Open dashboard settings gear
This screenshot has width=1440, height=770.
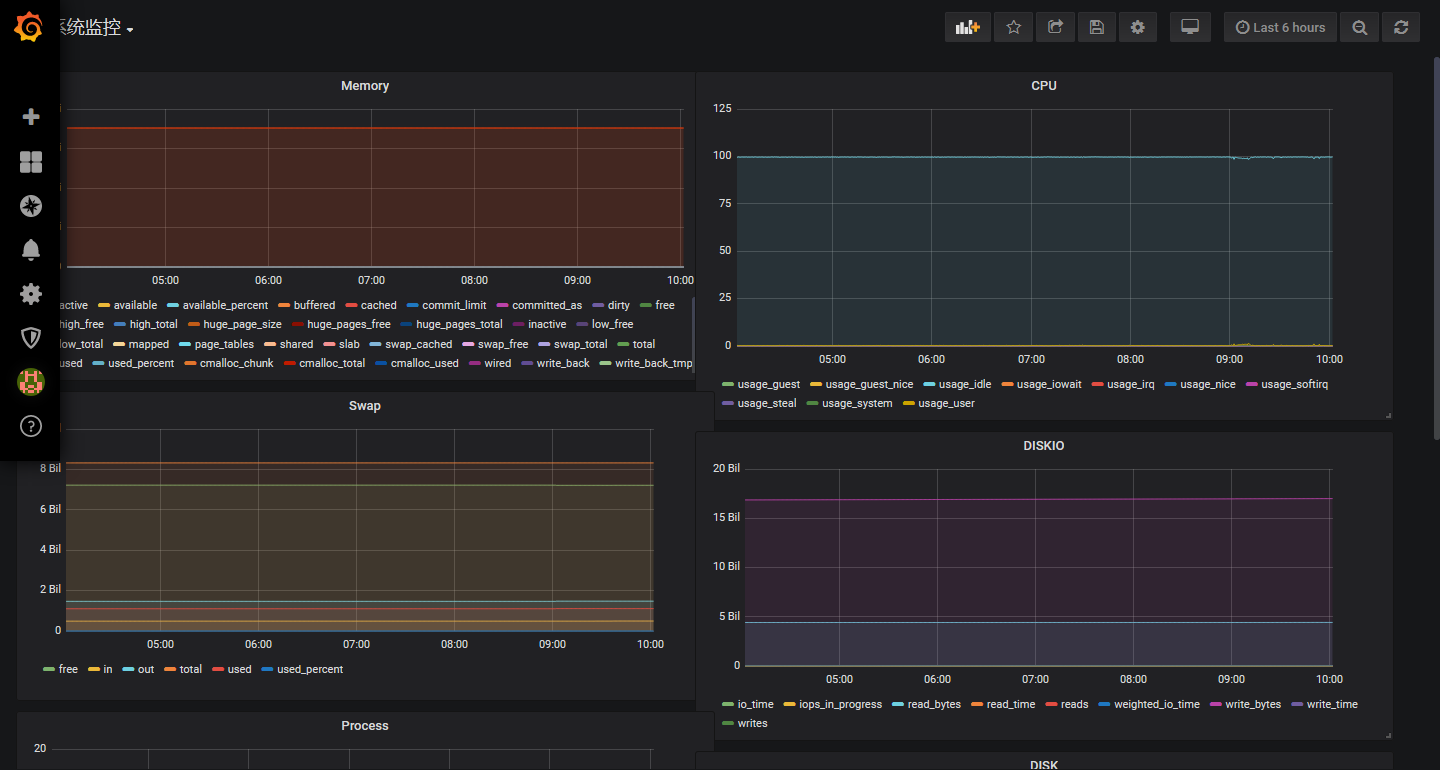click(x=1137, y=27)
